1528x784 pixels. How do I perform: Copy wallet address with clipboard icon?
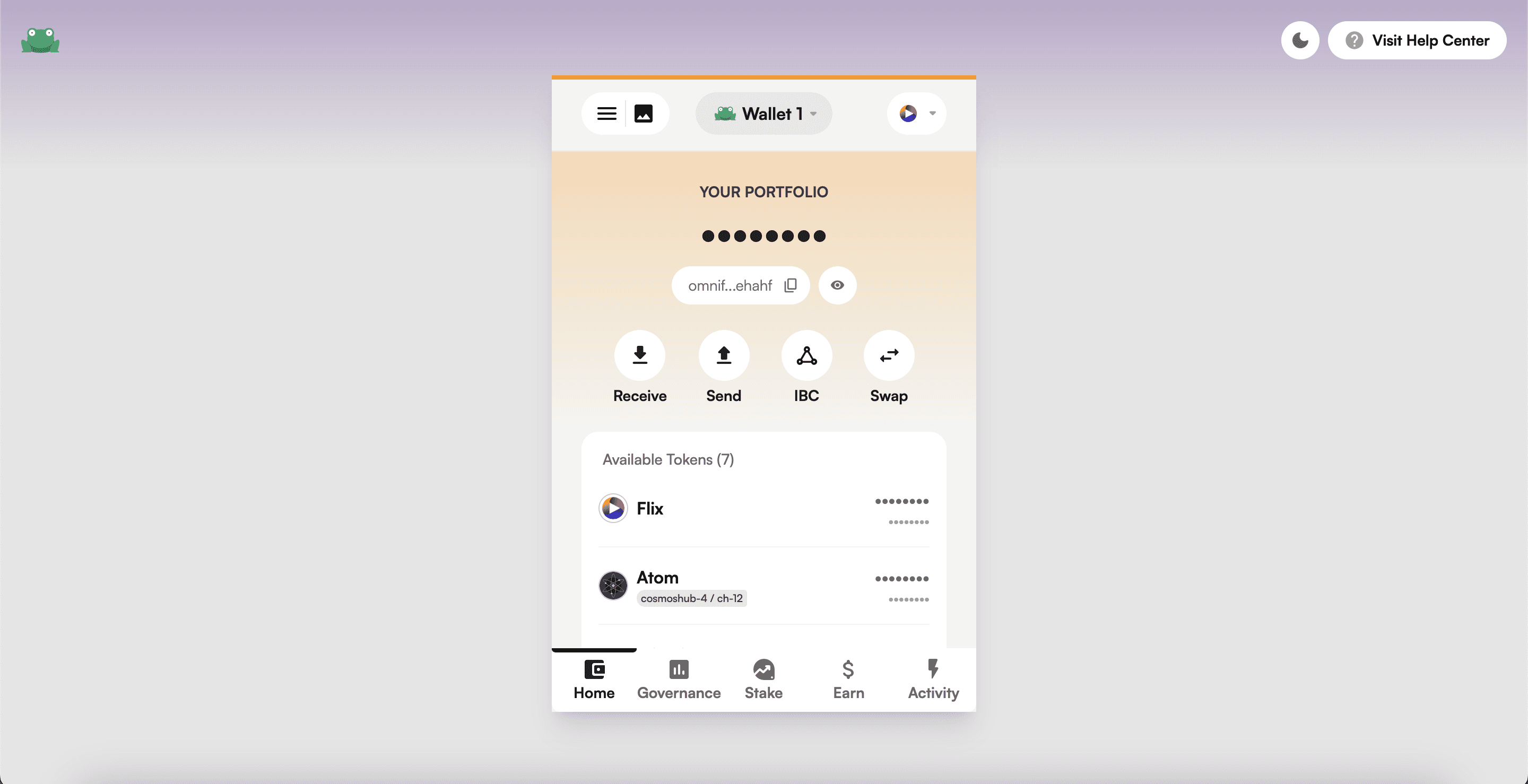(790, 285)
